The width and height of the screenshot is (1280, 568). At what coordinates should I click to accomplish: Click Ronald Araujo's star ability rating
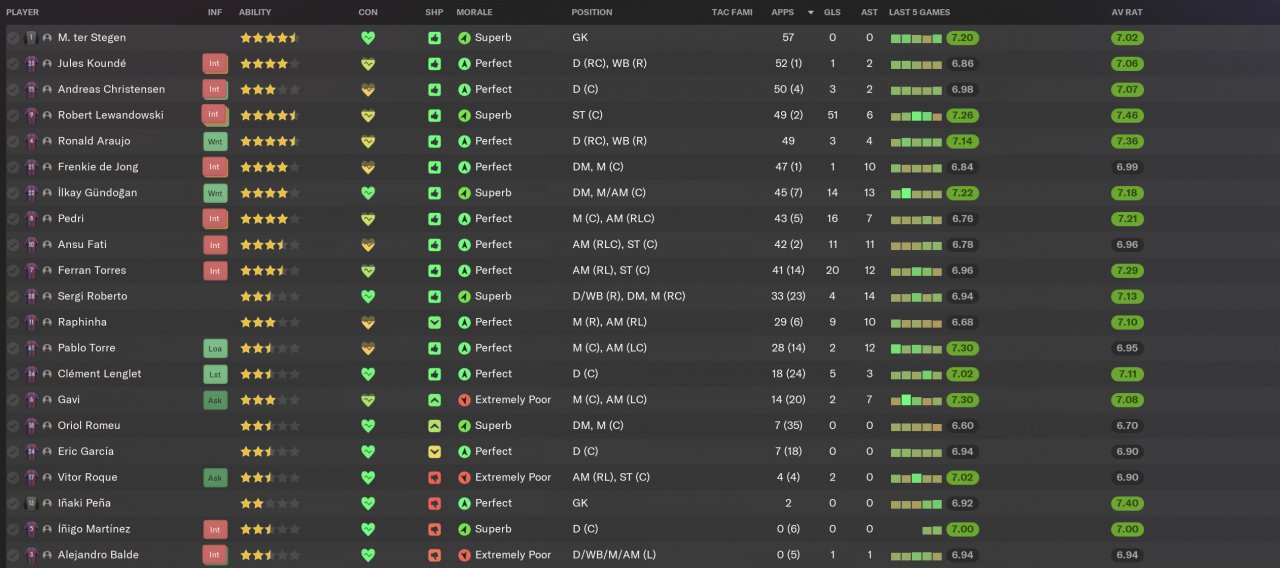269,141
